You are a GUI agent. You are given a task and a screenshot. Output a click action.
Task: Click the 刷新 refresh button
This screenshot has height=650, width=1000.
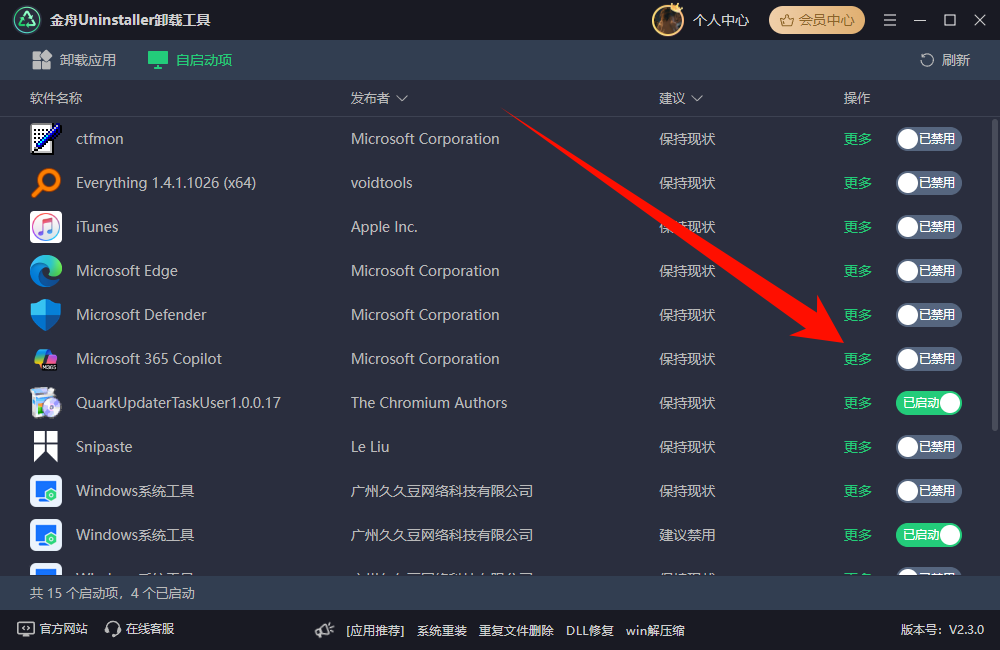point(943,59)
